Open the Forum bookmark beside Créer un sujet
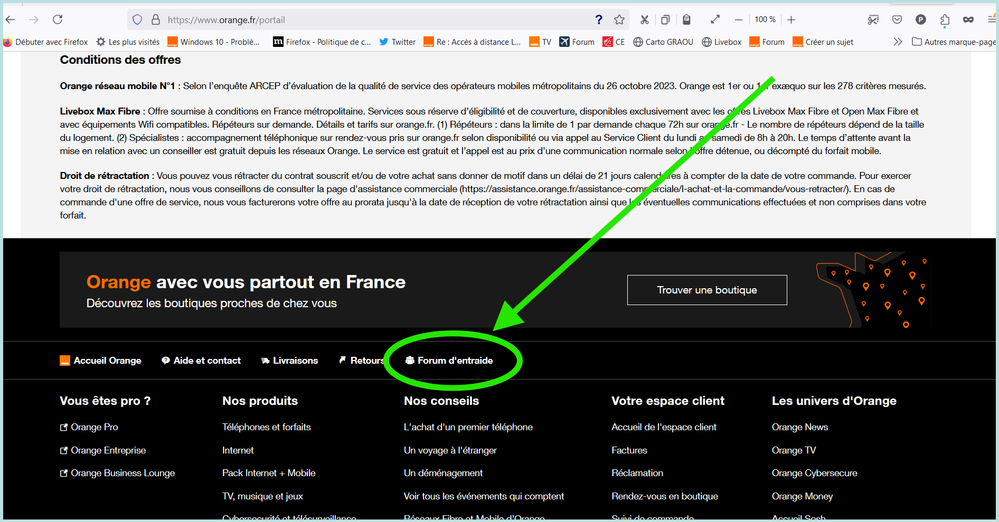999x522 pixels. (767, 42)
